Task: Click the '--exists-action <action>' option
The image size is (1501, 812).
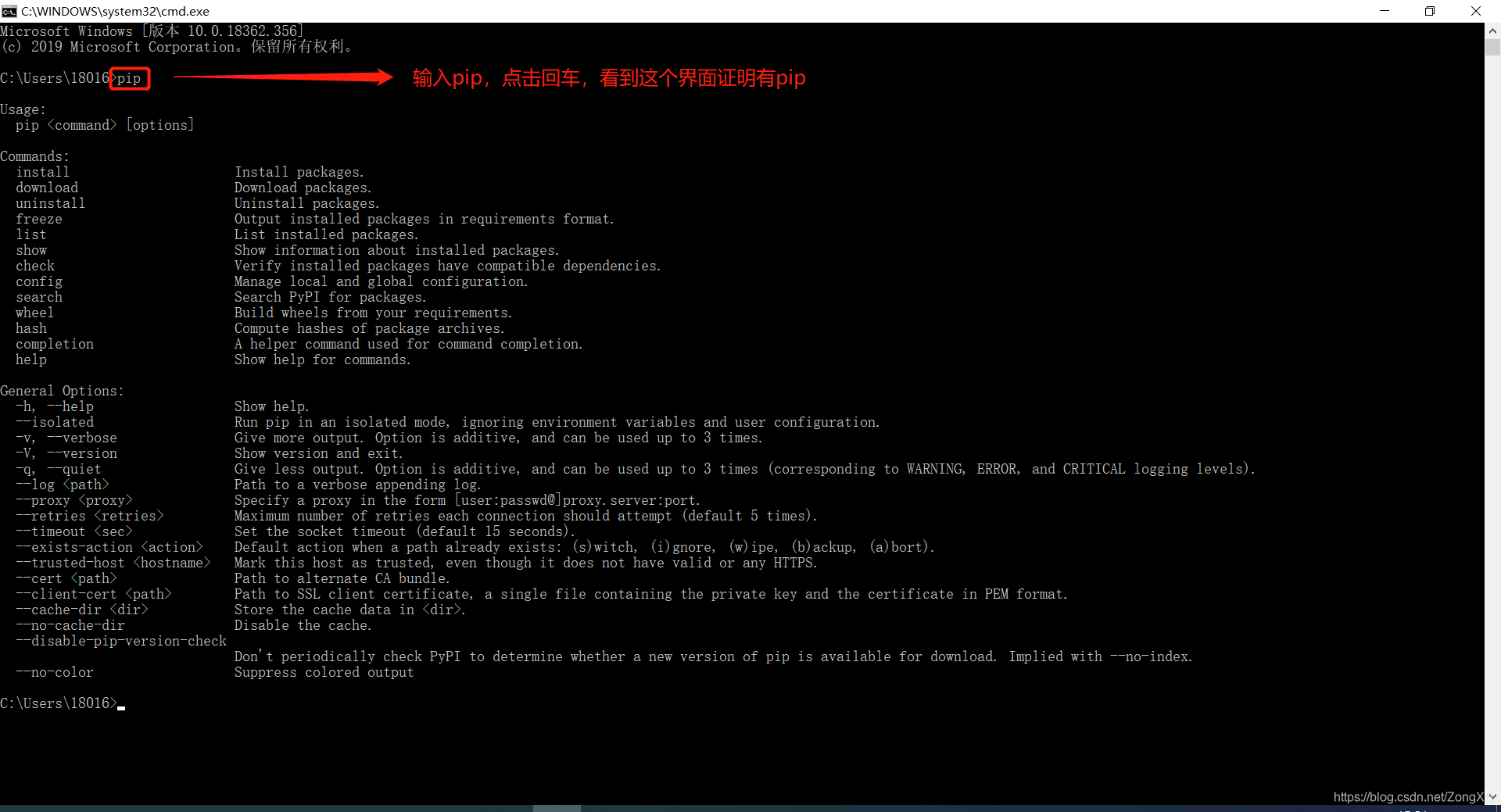Action: pyautogui.click(x=109, y=547)
